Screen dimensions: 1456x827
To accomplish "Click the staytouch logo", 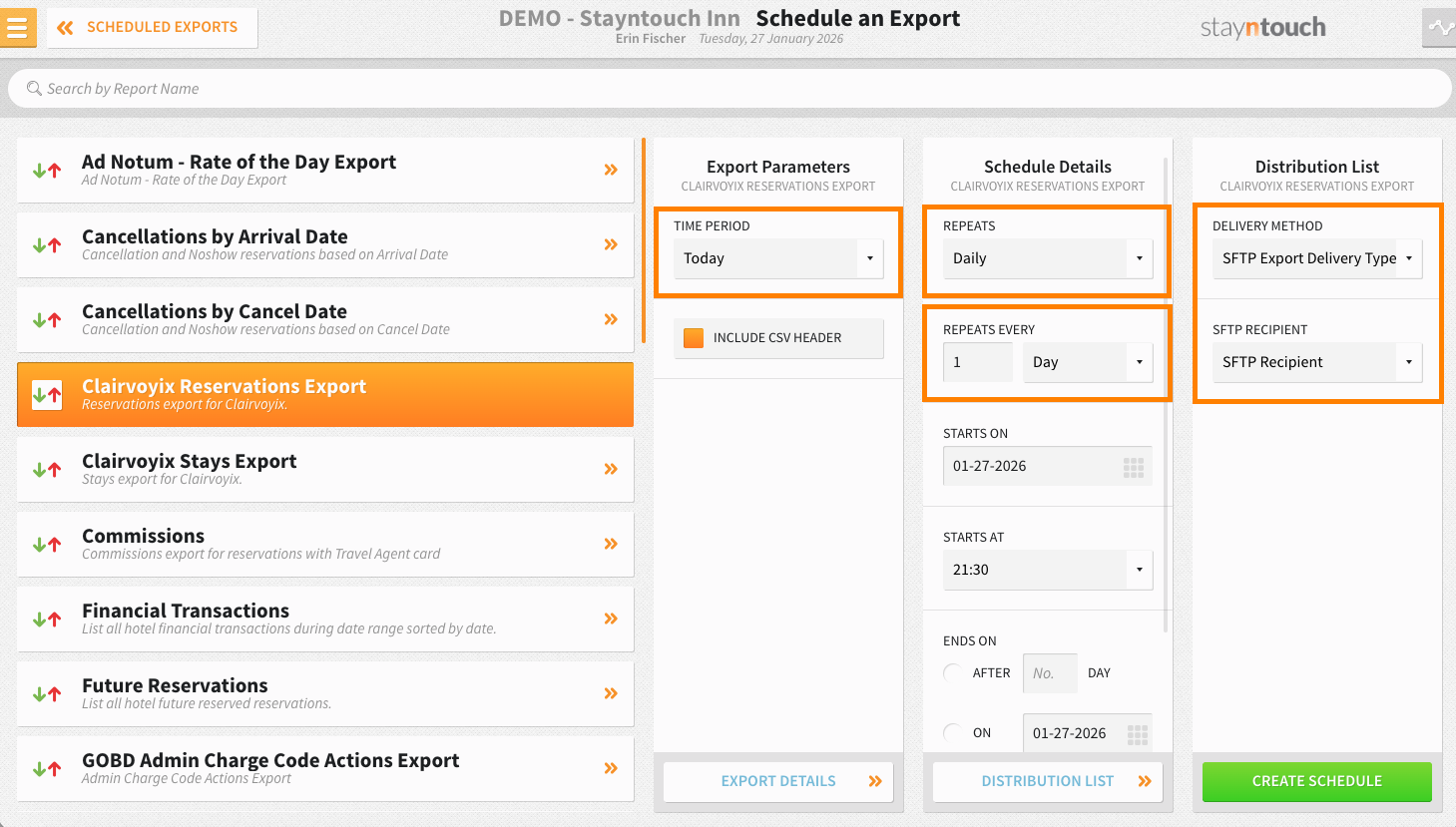I will tap(1262, 28).
